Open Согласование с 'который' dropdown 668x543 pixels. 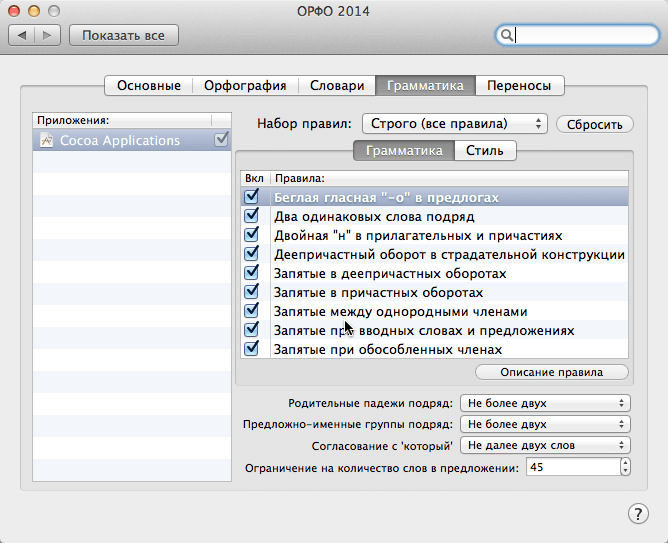click(545, 445)
